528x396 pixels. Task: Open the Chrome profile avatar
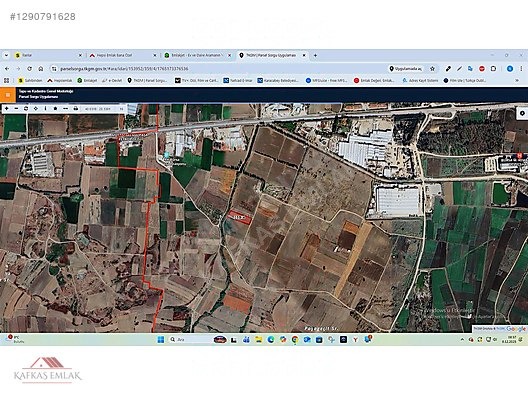(x=510, y=69)
